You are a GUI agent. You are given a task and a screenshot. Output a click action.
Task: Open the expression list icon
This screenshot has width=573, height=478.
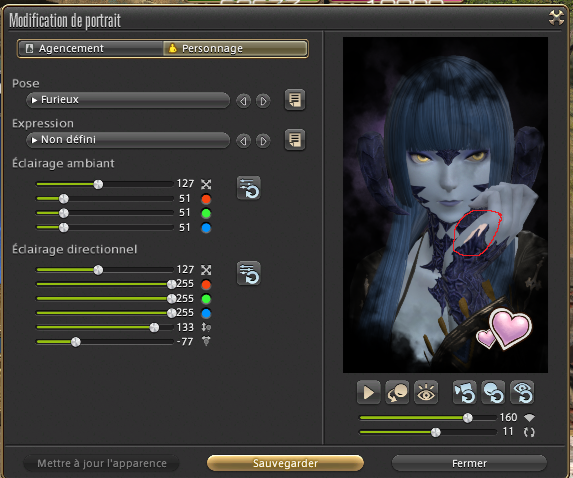click(x=295, y=140)
